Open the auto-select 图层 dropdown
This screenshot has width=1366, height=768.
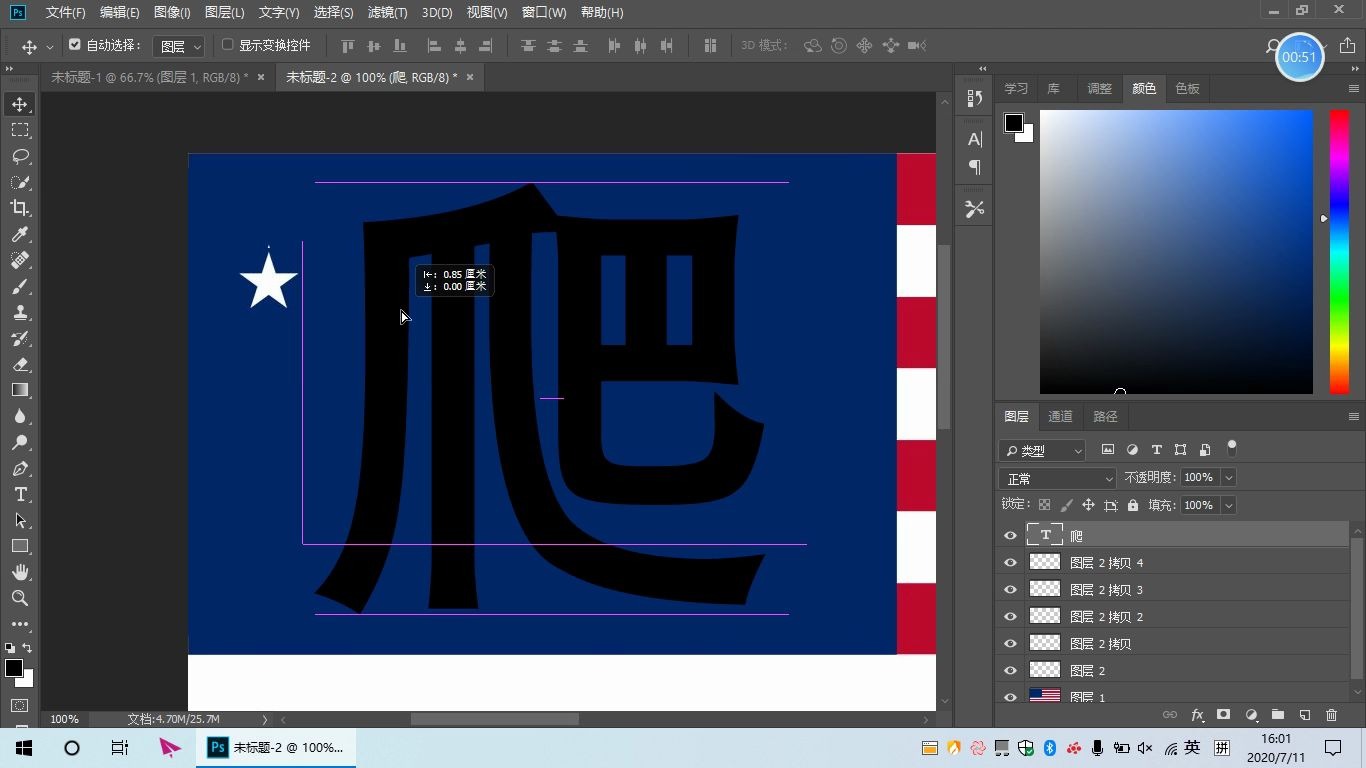point(179,46)
